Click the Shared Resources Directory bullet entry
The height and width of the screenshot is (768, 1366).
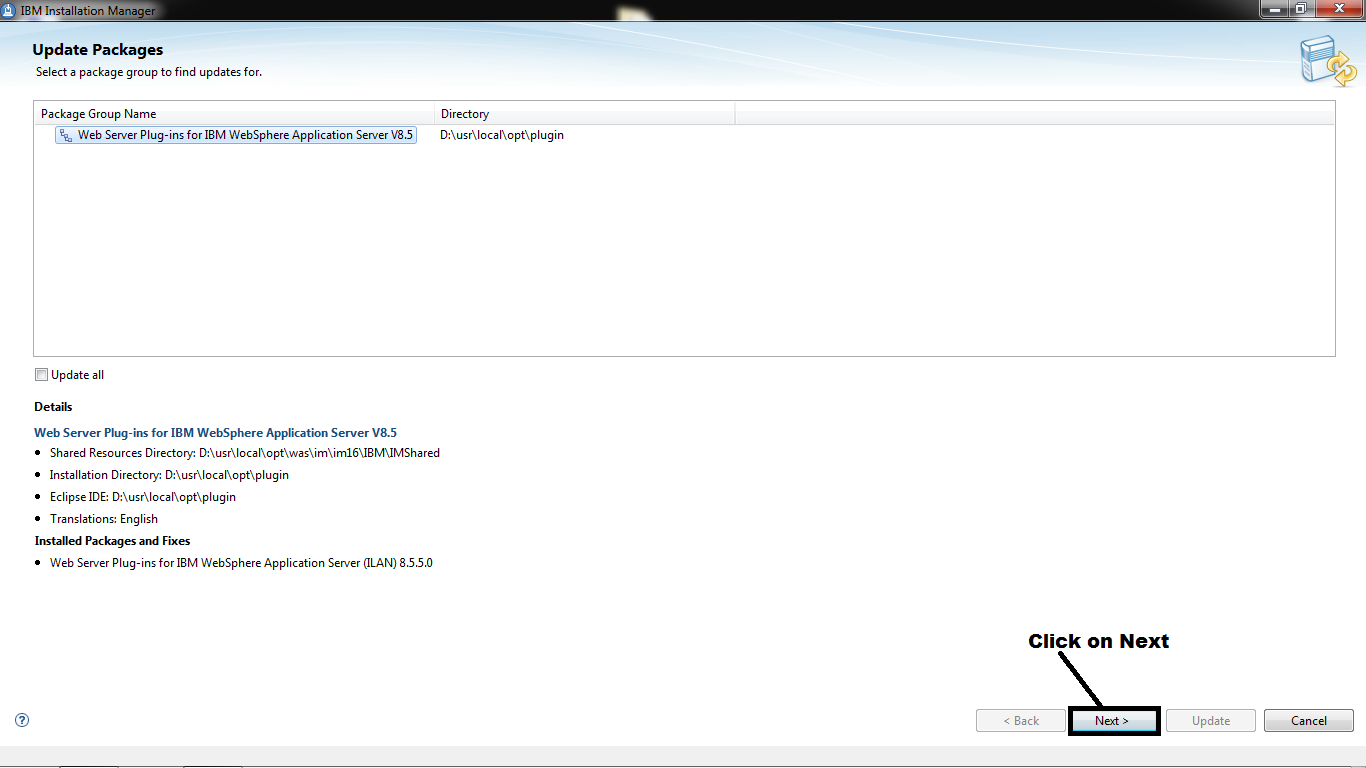244,452
